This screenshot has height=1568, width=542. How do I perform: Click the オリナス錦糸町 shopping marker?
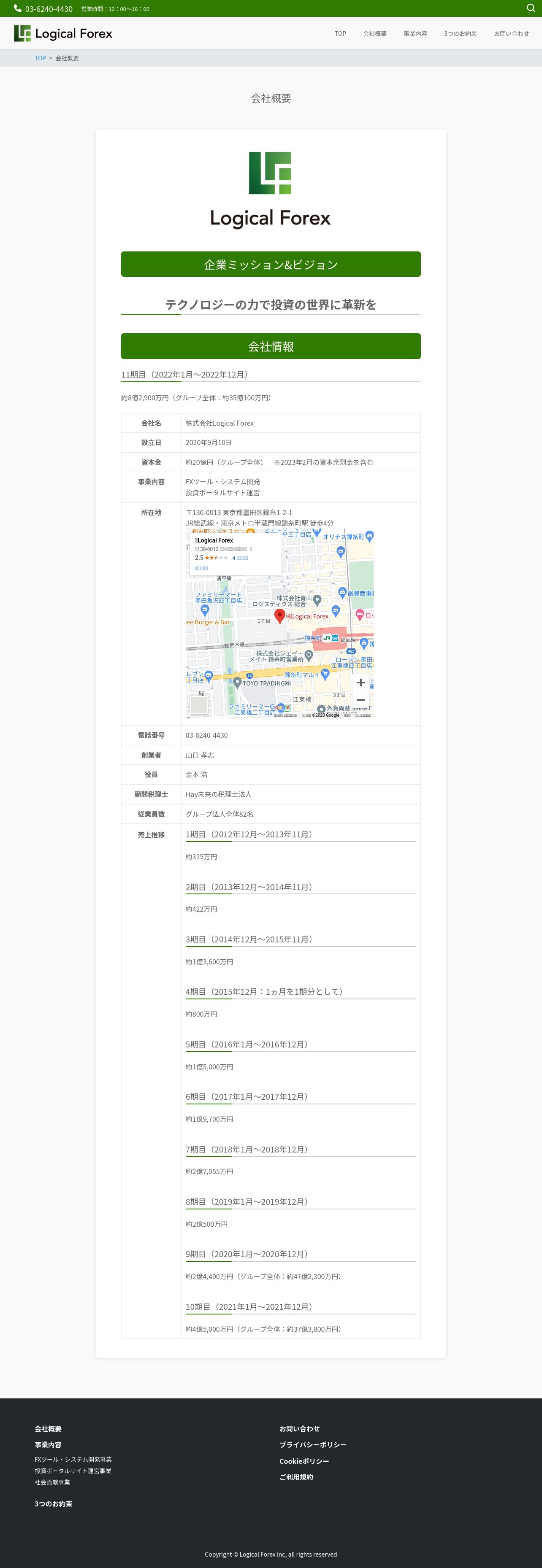(369, 536)
